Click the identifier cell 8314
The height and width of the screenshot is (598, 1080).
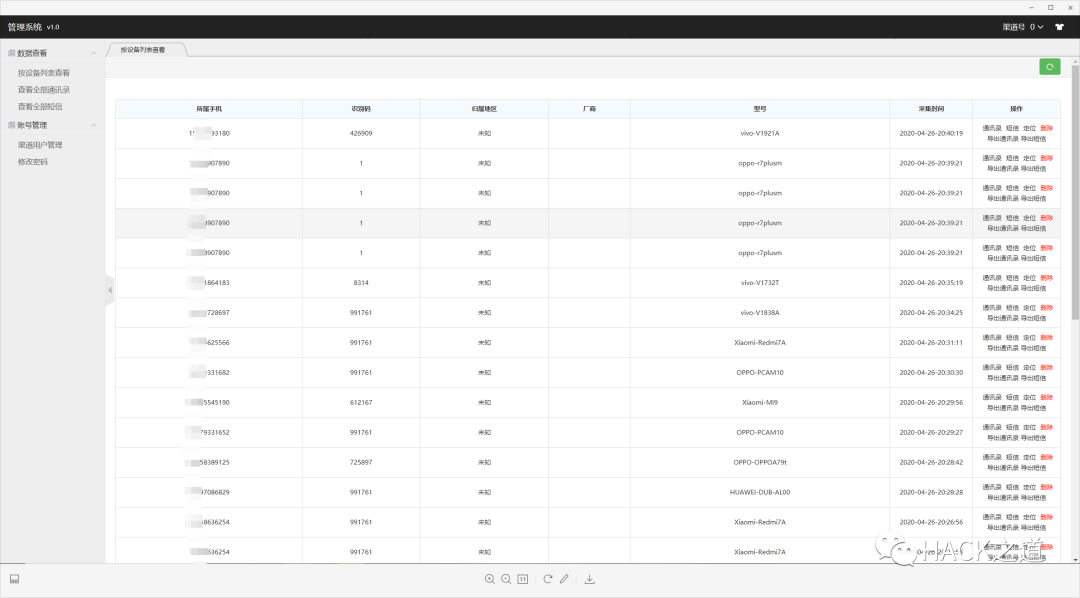pyautogui.click(x=361, y=283)
